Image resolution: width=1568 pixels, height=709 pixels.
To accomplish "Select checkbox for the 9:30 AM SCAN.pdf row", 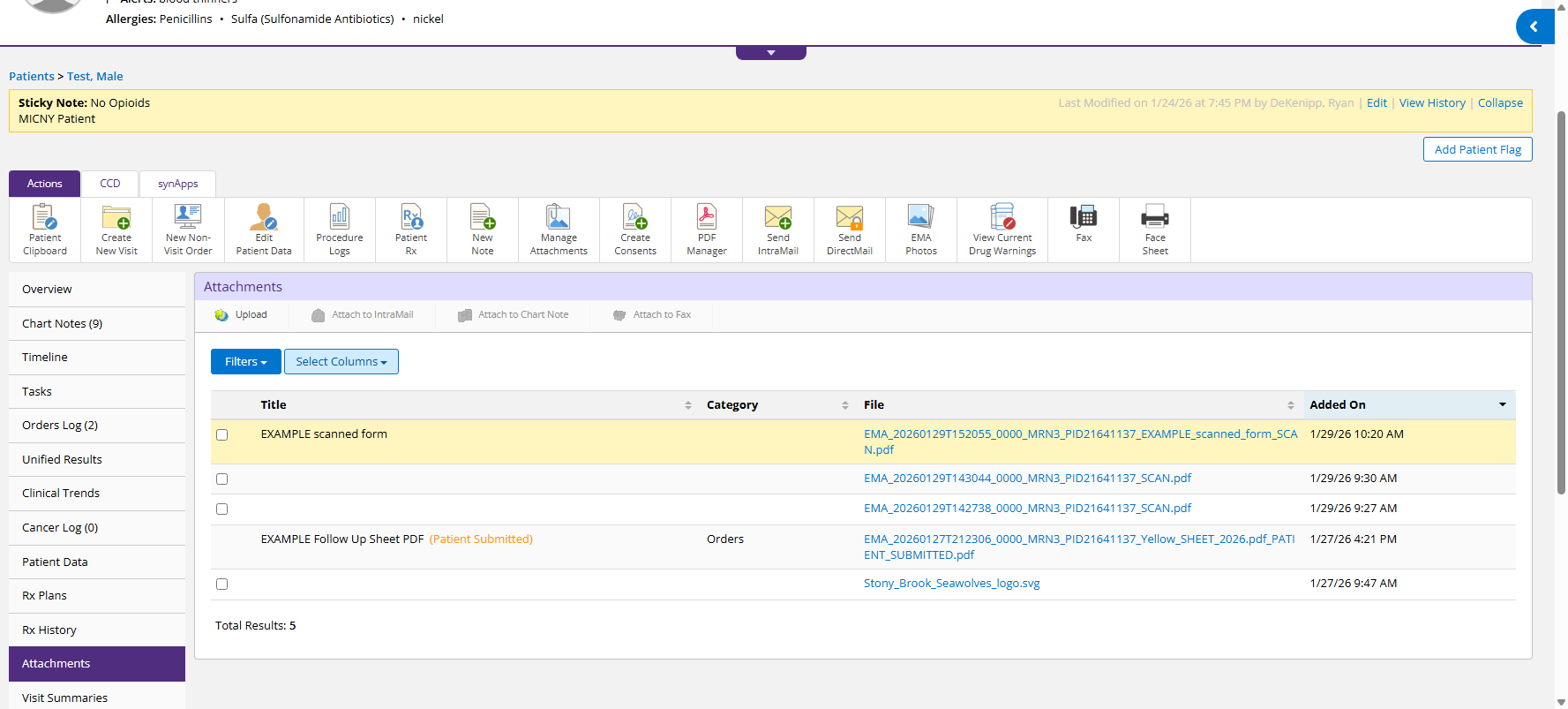I will pos(222,479).
